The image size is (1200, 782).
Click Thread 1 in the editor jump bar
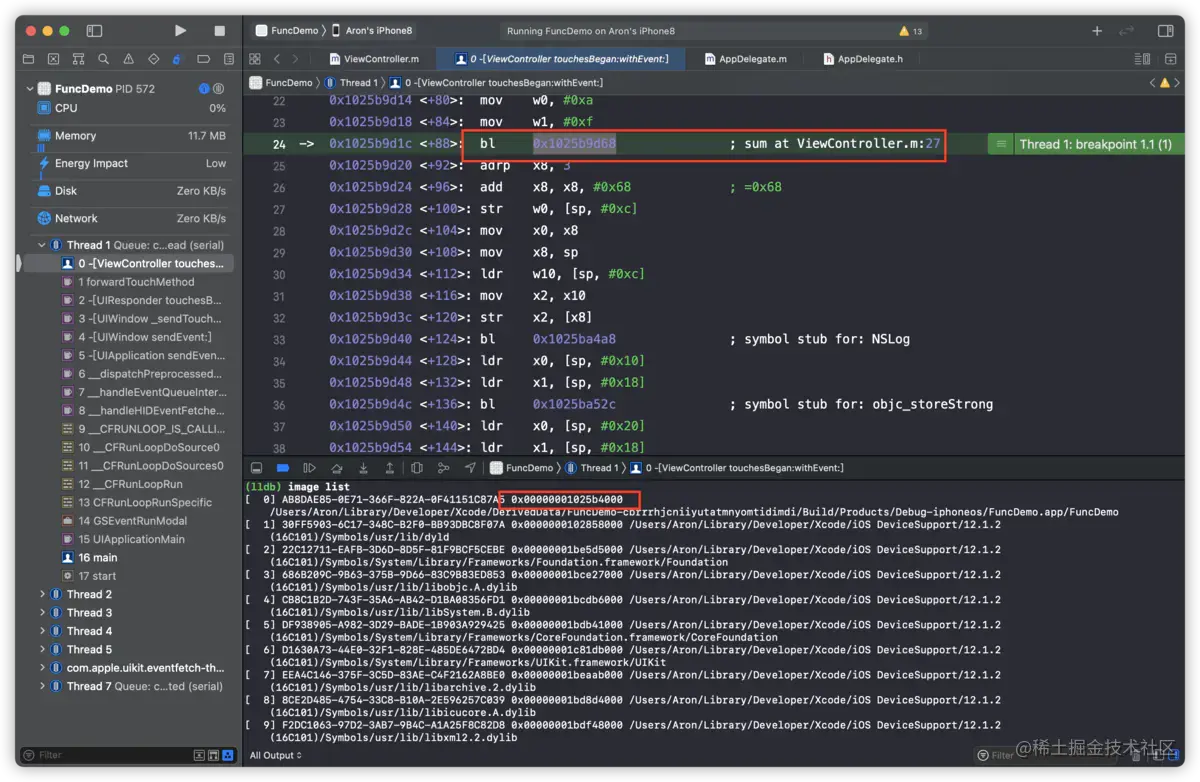pyautogui.click(x=351, y=83)
